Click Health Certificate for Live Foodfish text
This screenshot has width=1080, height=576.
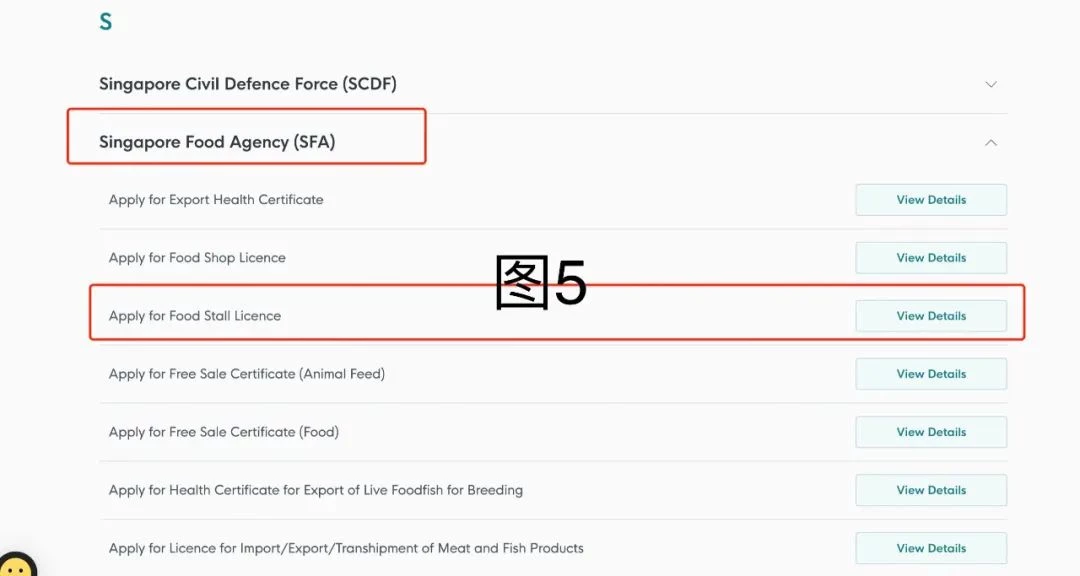coord(315,490)
